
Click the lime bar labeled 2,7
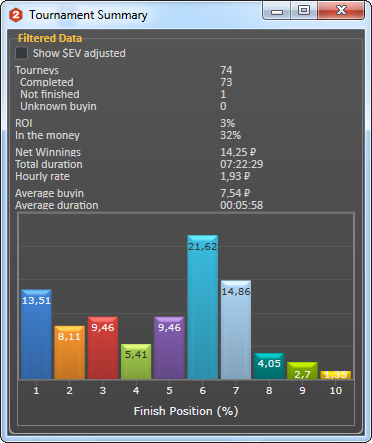(302, 371)
